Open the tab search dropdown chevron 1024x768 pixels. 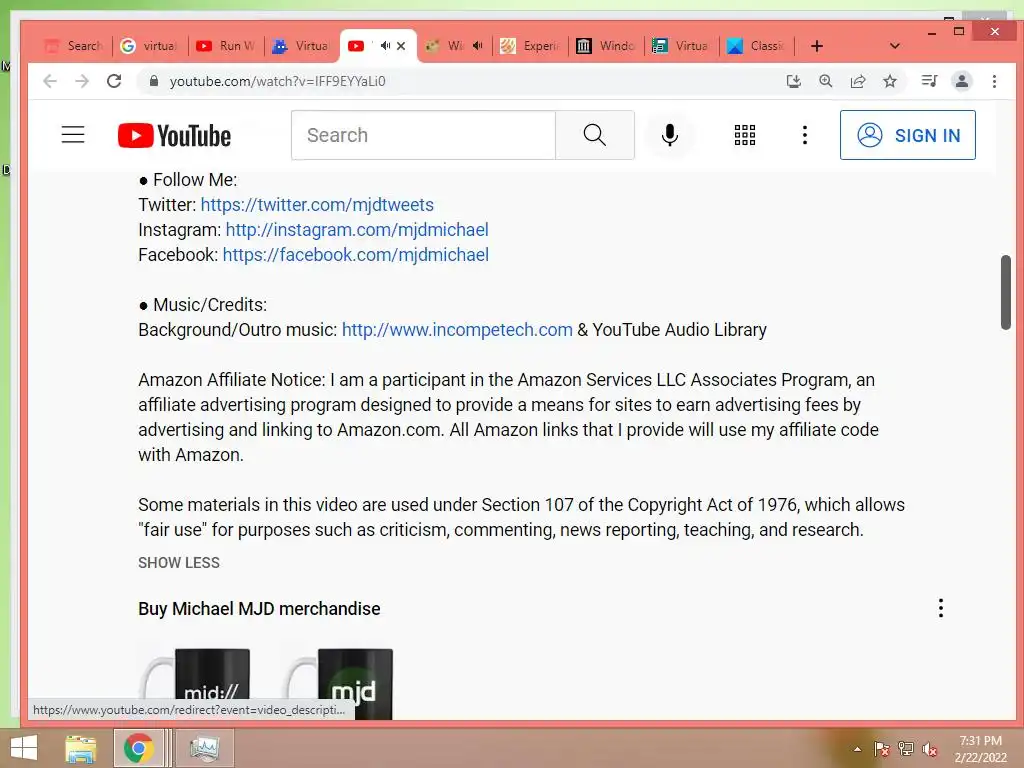click(x=895, y=46)
